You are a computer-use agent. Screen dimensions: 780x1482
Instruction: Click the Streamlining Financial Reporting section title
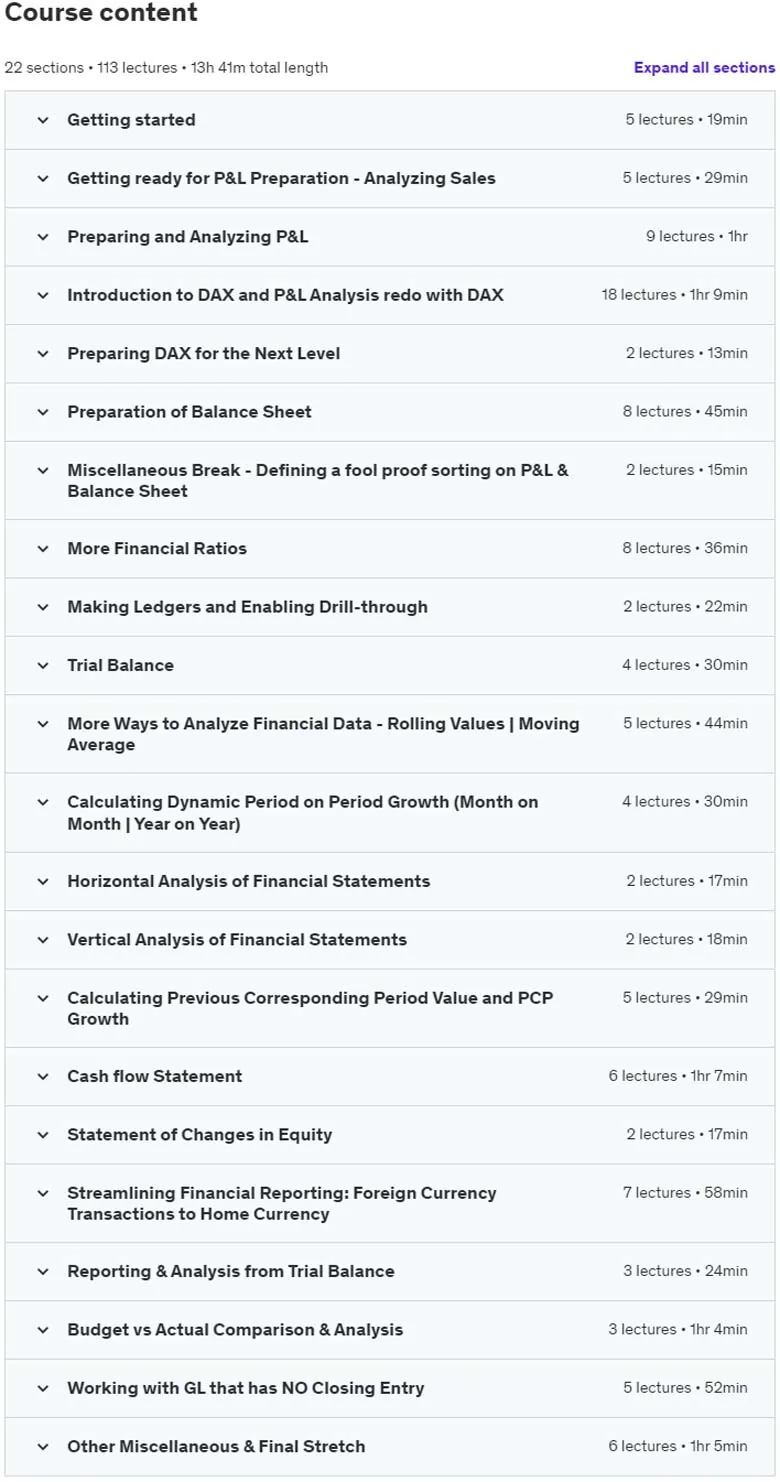[x=282, y=1203]
